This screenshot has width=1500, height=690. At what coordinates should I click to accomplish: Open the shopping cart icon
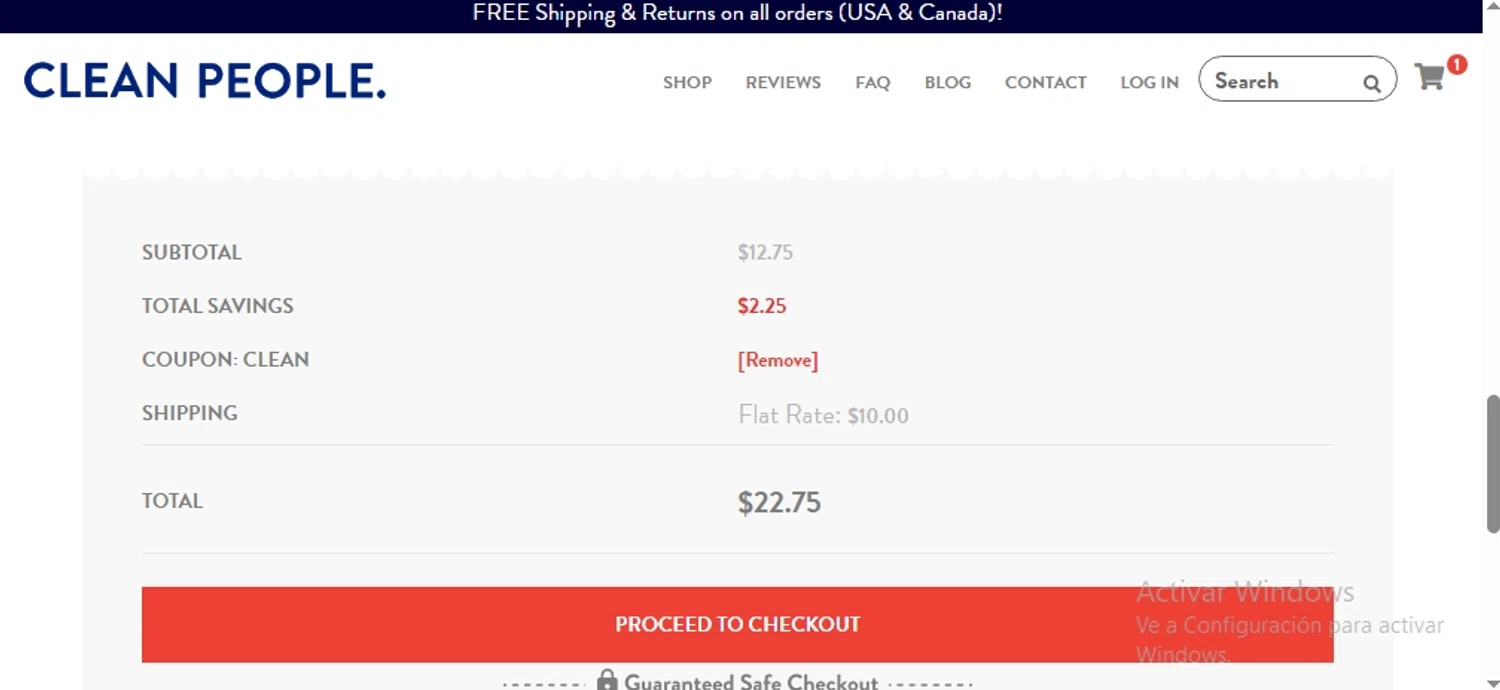coord(1429,77)
